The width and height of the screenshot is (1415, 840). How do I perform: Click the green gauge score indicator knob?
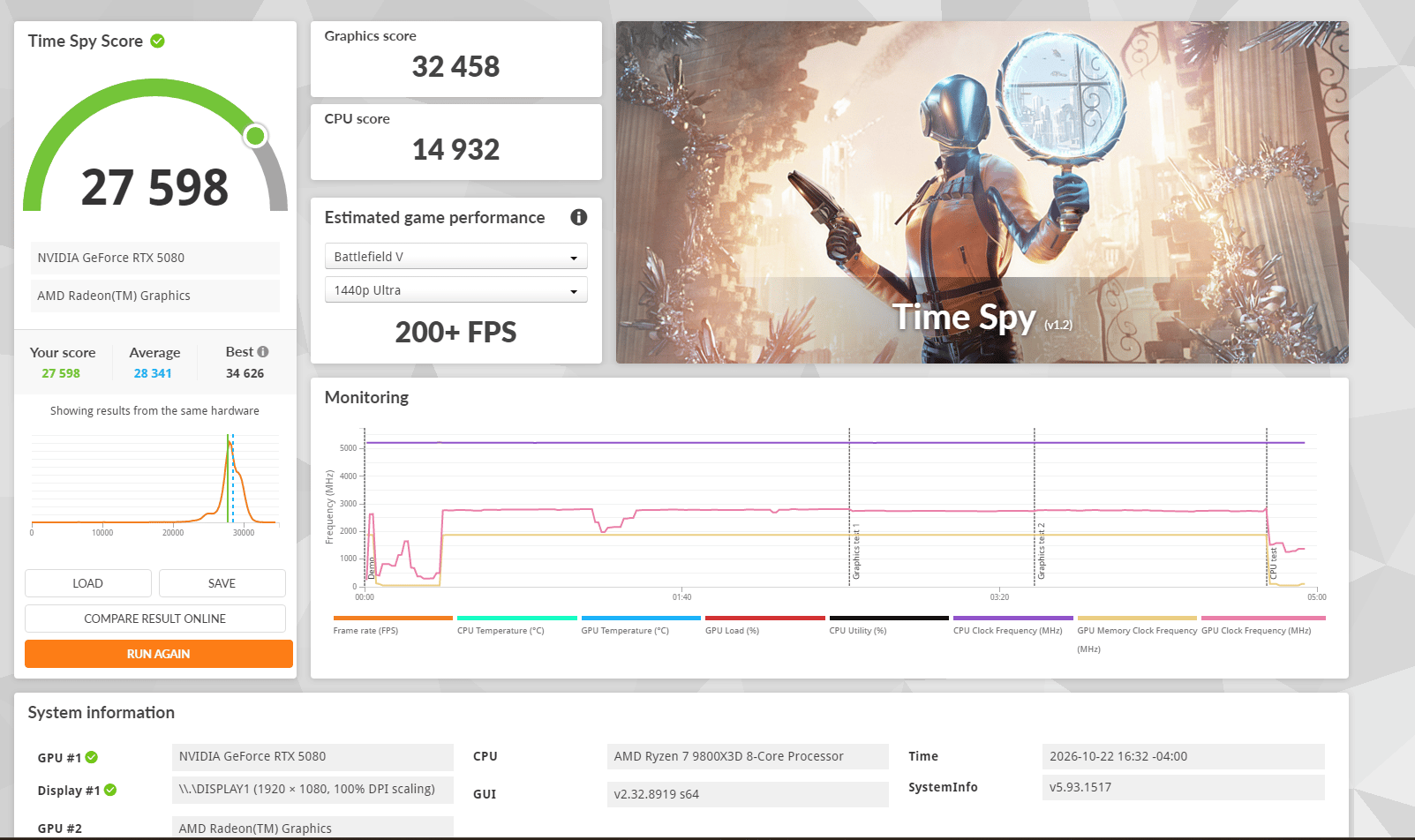click(x=255, y=135)
